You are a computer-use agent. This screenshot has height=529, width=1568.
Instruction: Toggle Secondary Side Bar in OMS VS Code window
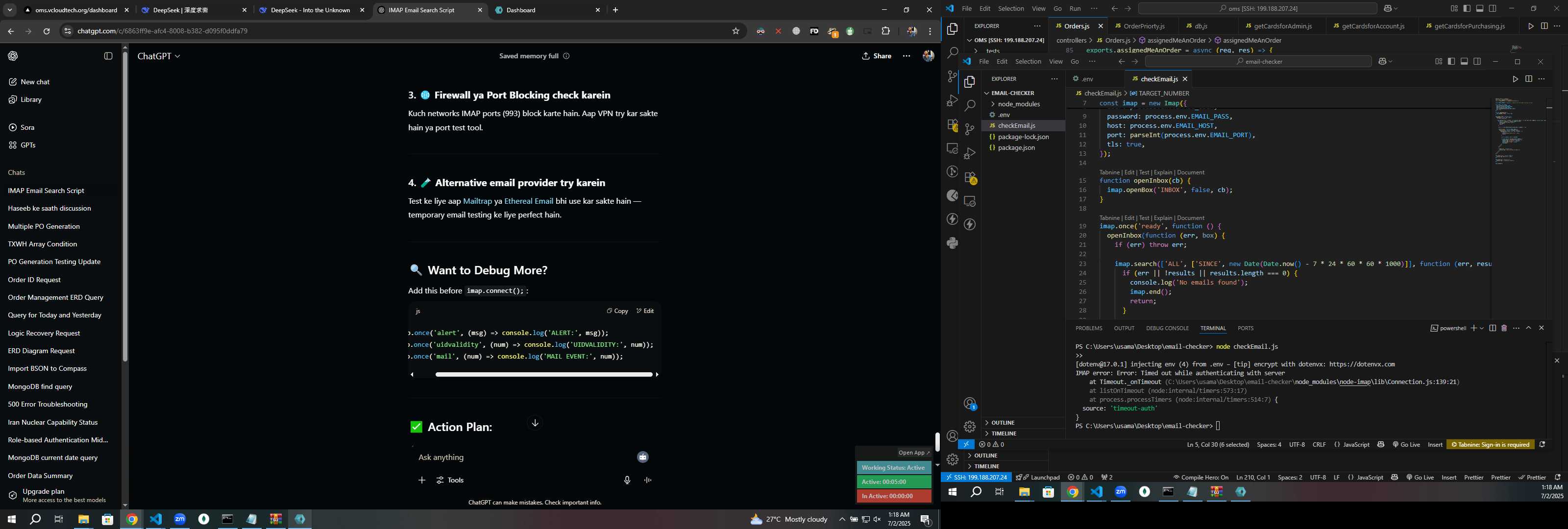[1493, 8]
